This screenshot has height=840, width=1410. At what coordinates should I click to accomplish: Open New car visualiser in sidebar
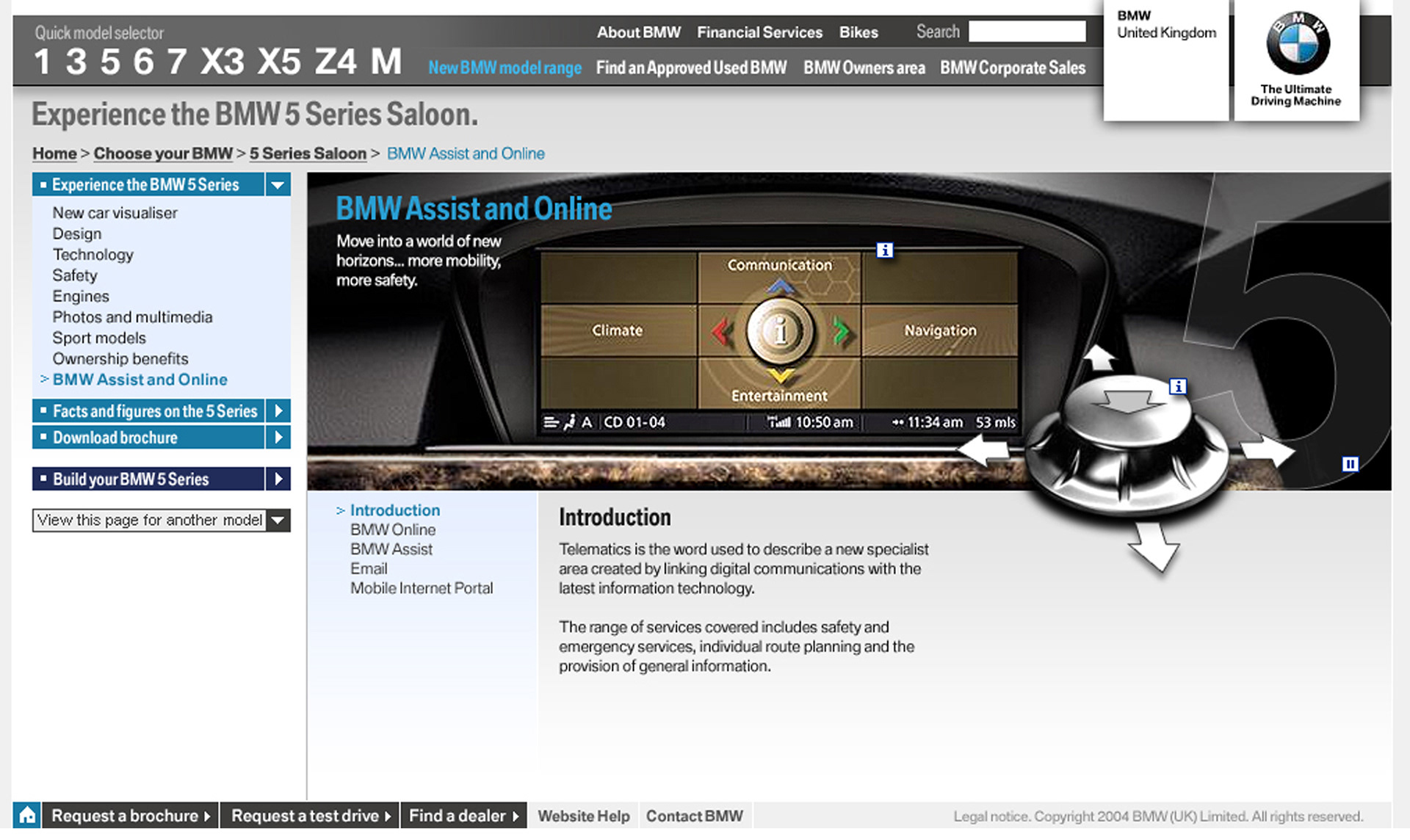pyautogui.click(x=115, y=213)
